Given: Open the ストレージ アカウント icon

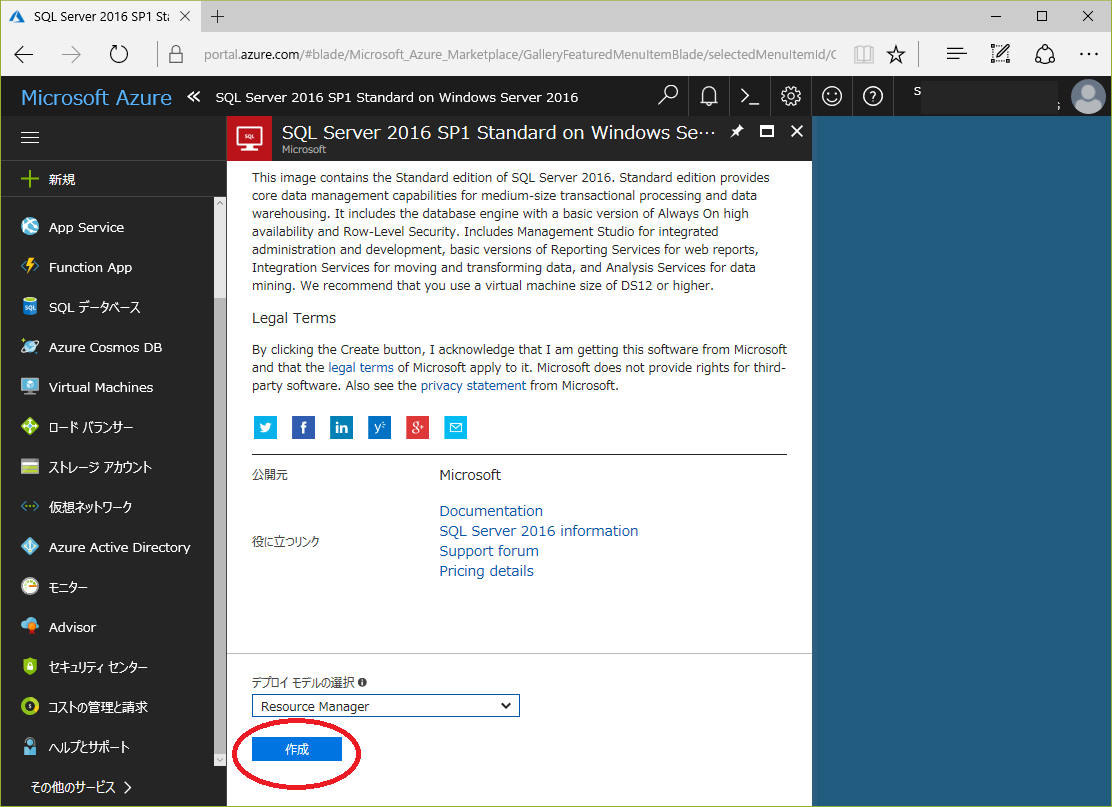Looking at the screenshot, I should [30, 466].
